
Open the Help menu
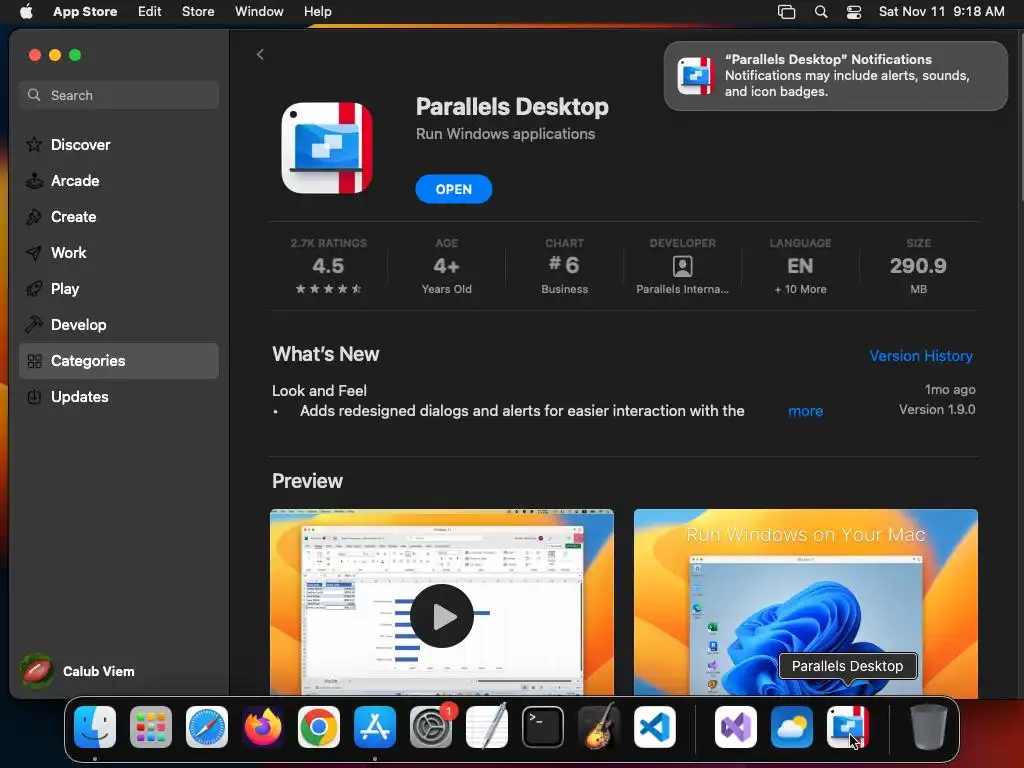[317, 12]
